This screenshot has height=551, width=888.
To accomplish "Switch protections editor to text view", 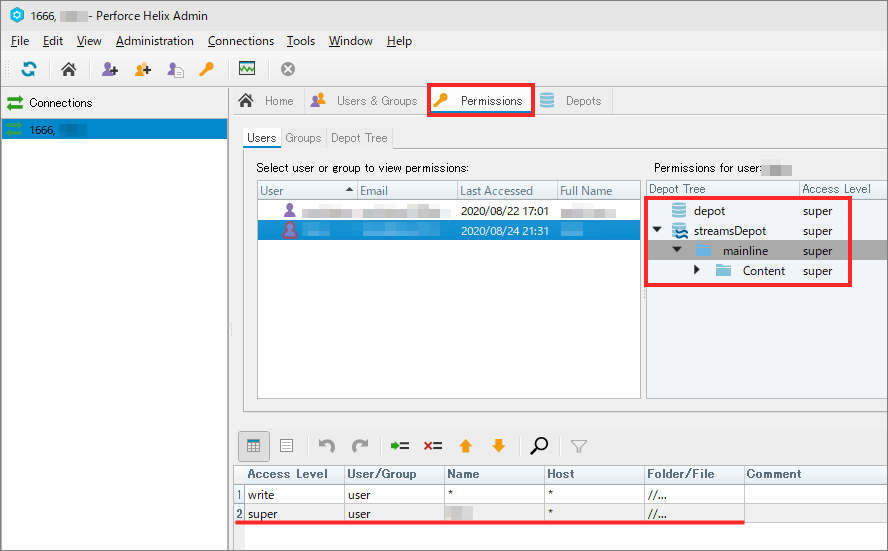I will point(287,446).
